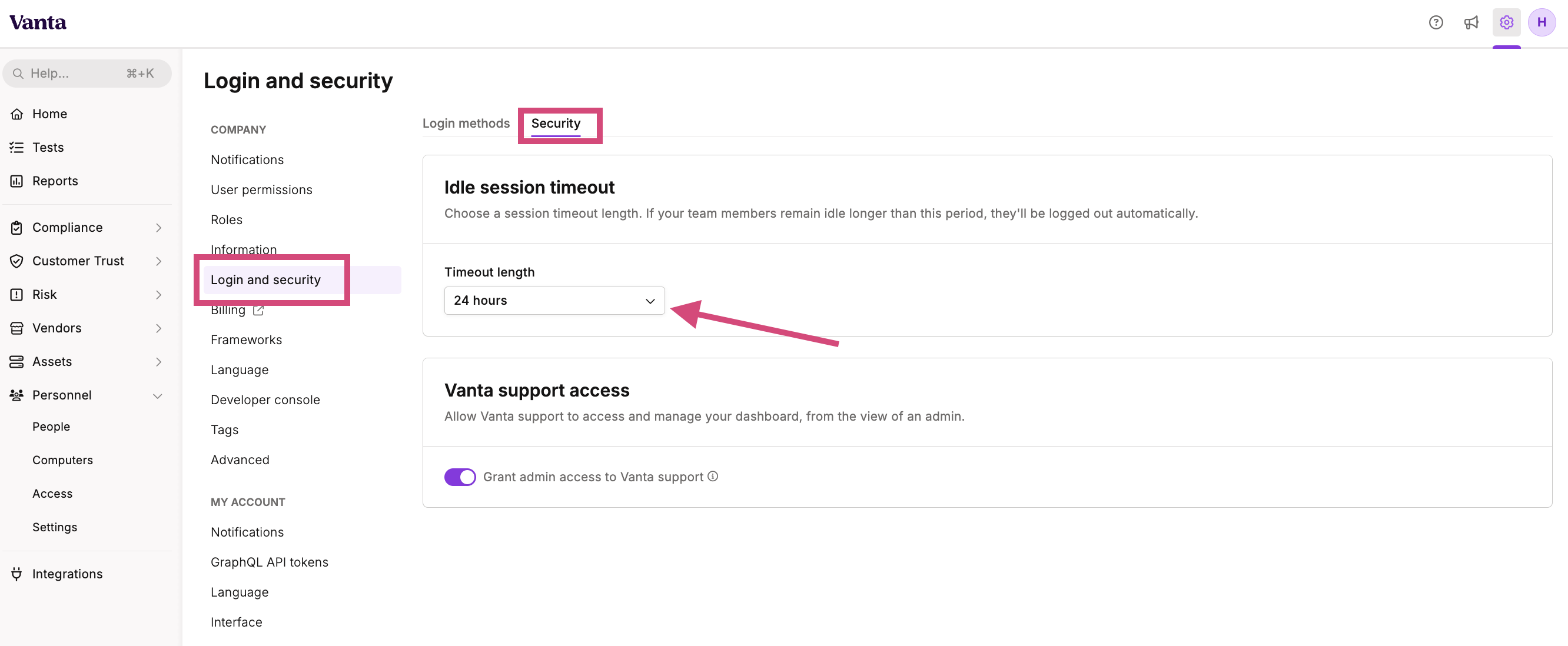Click the settings gear icon

click(x=1506, y=22)
